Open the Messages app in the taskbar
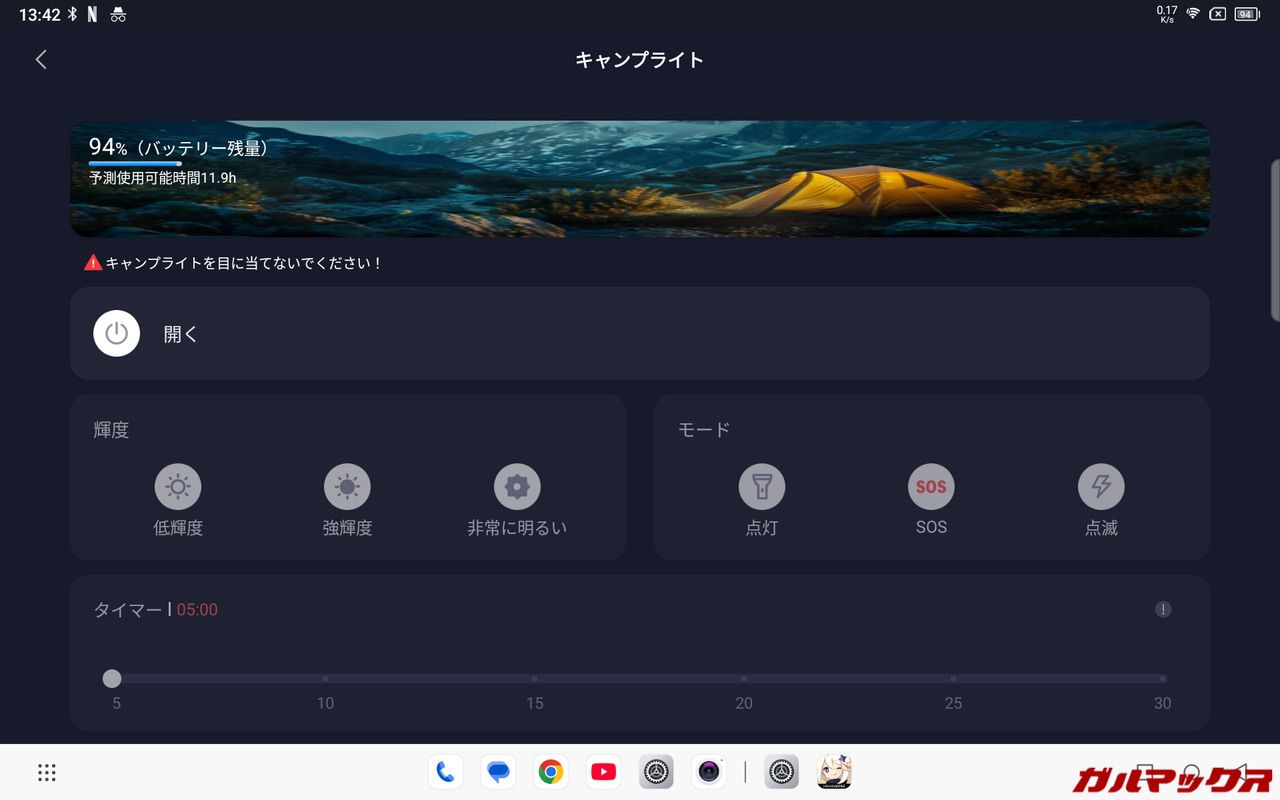This screenshot has height=800, width=1280. point(498,772)
